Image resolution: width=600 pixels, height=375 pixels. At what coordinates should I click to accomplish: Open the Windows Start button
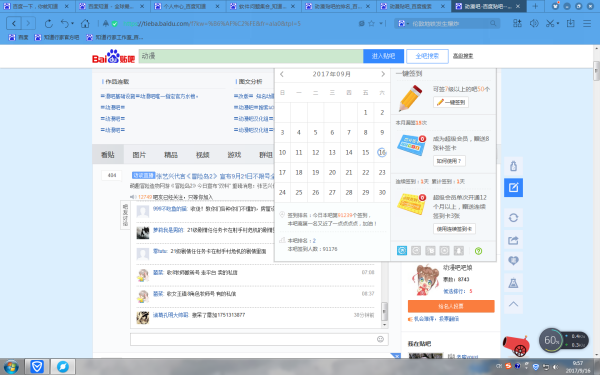pyautogui.click(x=11, y=367)
